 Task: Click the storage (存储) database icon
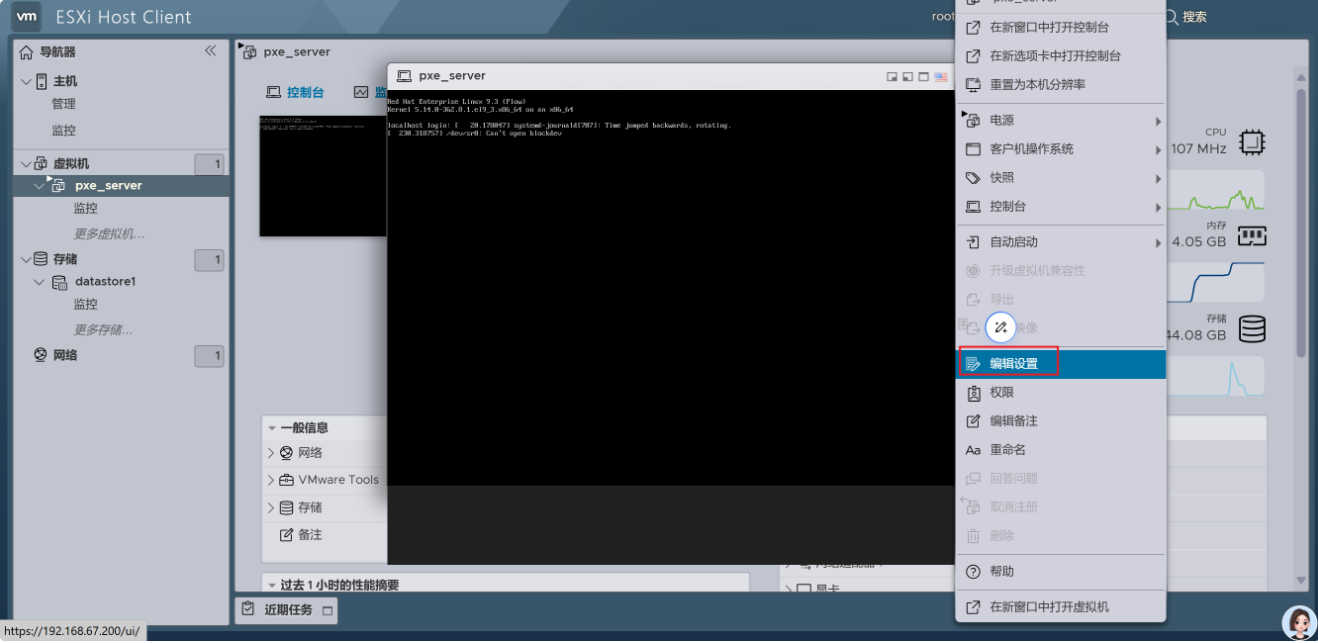(41, 259)
